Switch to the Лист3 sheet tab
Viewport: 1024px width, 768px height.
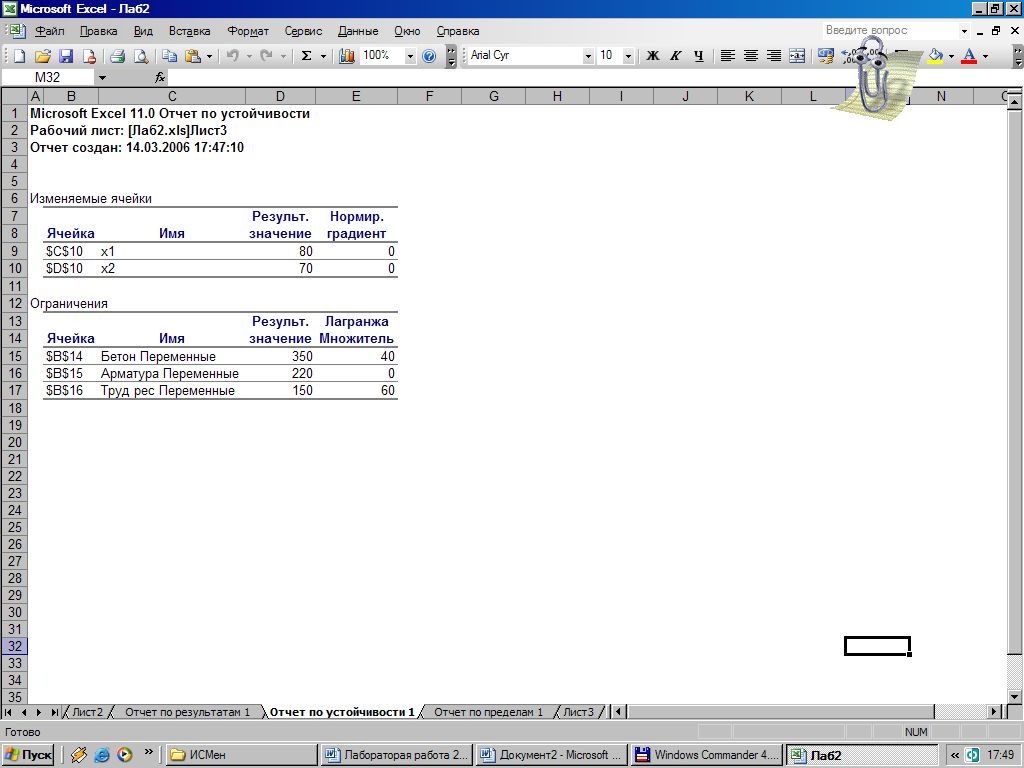coord(579,712)
